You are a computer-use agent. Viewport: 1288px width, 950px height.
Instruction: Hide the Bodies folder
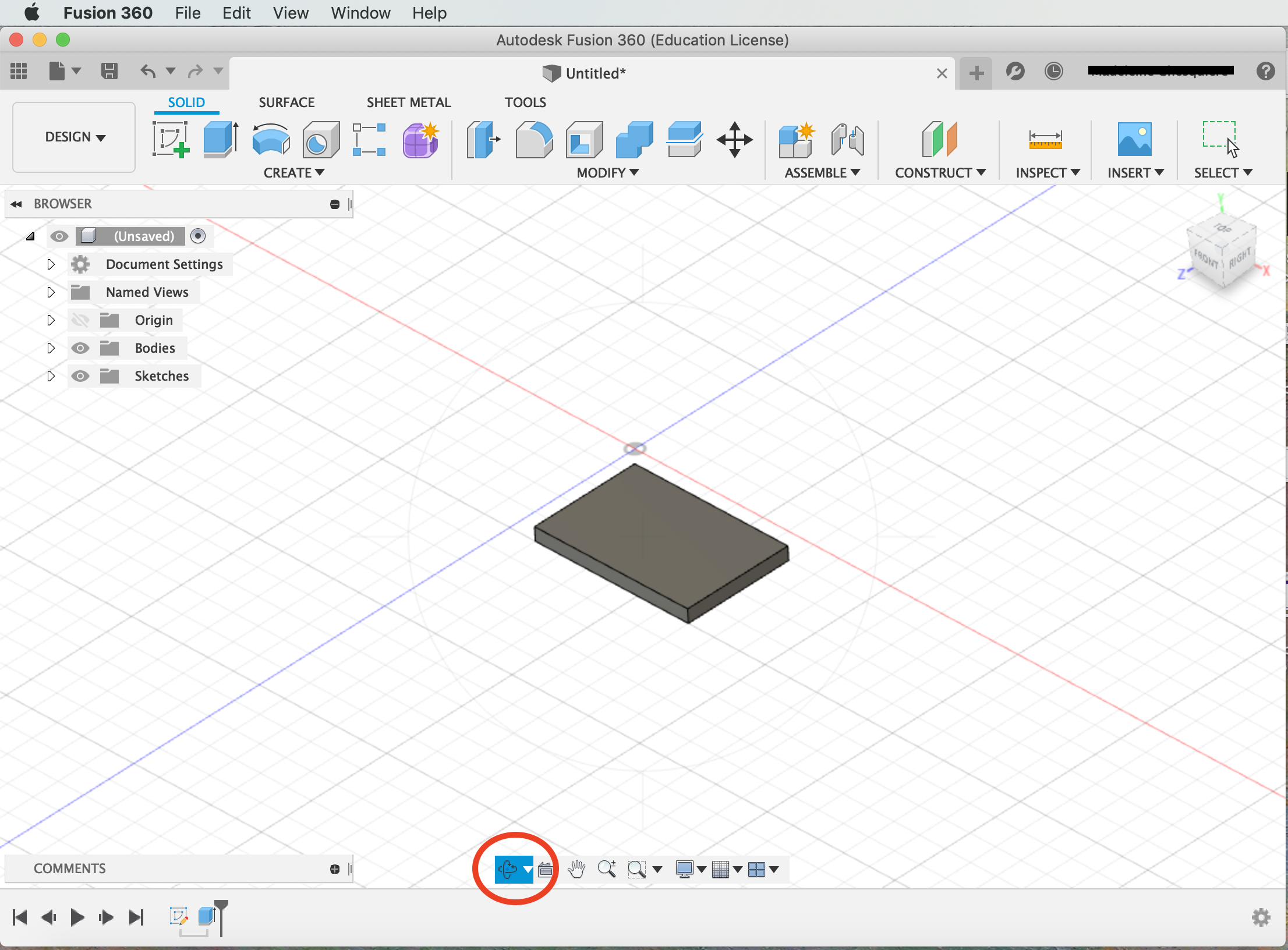click(x=80, y=348)
